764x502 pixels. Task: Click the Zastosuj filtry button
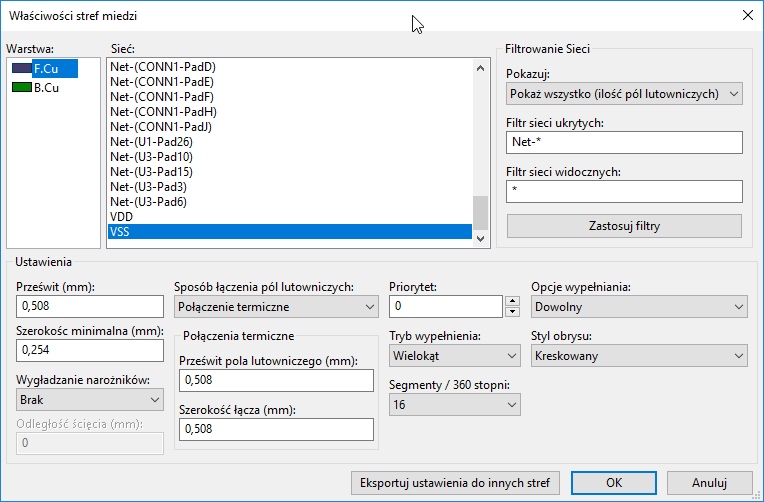pyautogui.click(x=624, y=226)
